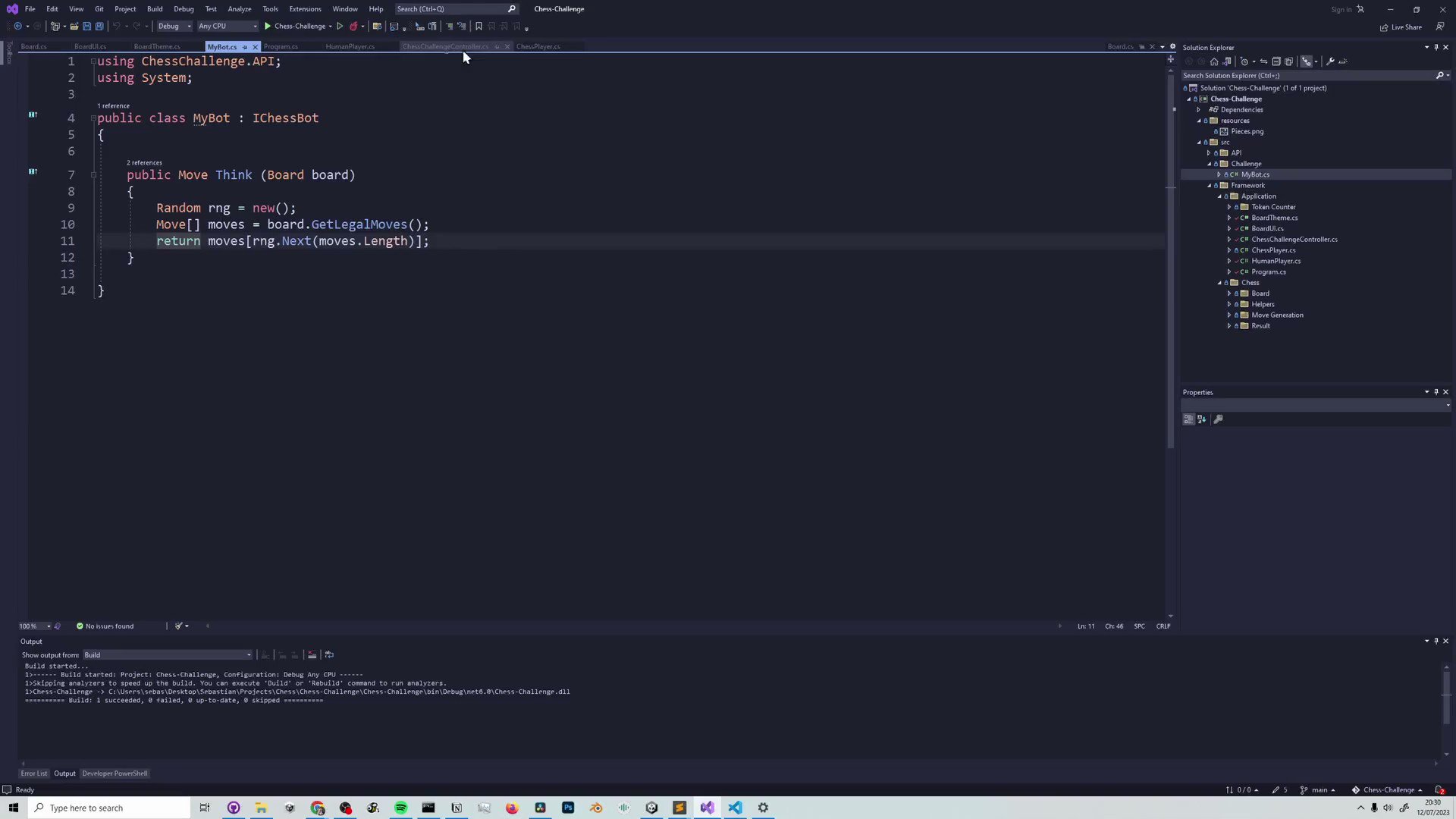Collapse All in Solution Explorer toolbar
The image size is (1456, 819).
(1276, 61)
